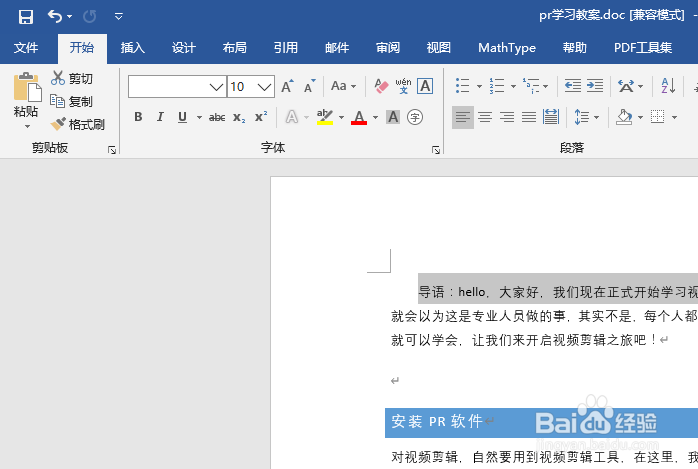
Task: Toggle character shading icon
Action: [393, 117]
